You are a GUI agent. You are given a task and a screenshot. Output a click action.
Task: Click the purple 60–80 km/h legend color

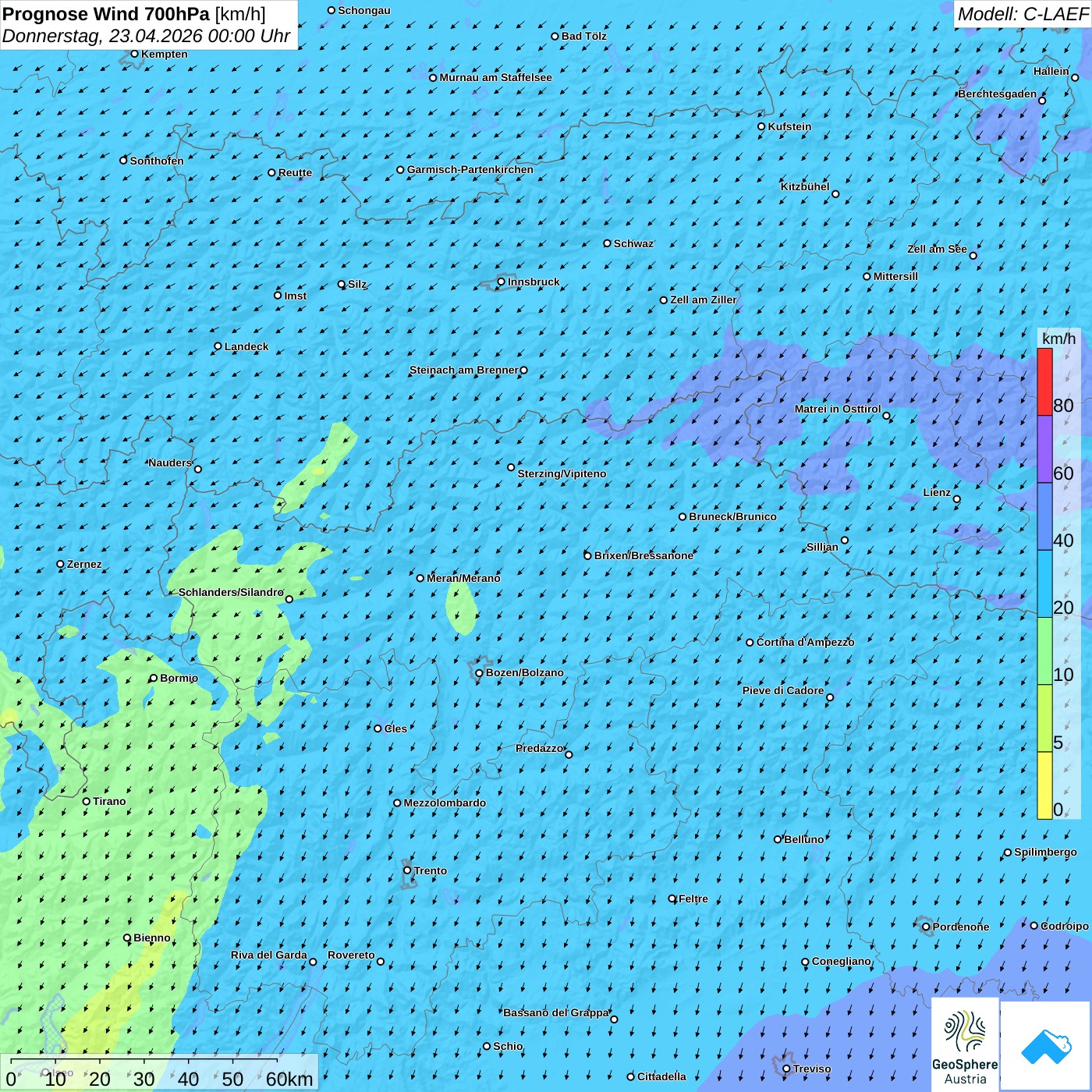(x=1044, y=449)
